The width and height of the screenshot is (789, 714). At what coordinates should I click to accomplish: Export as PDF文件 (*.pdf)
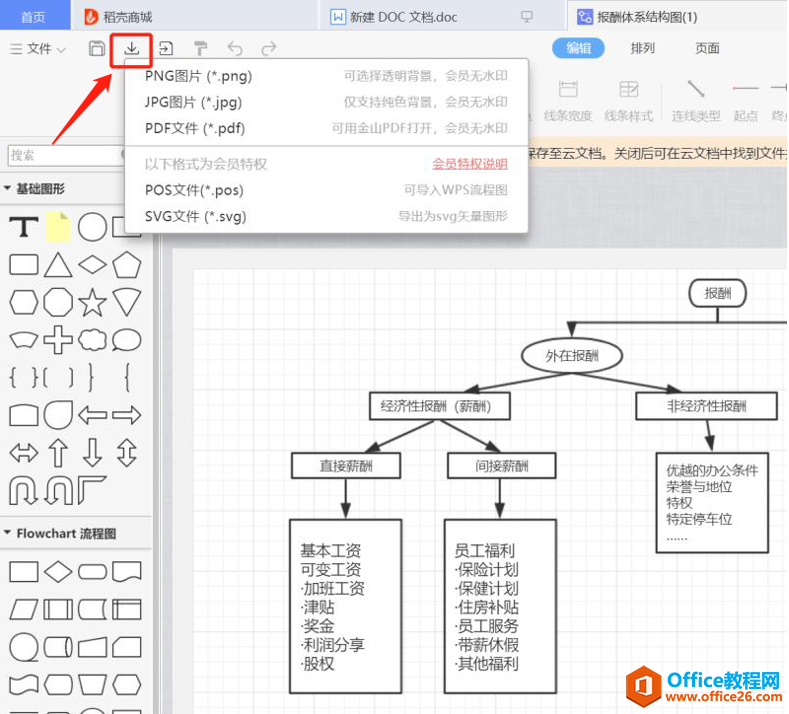coord(326,128)
